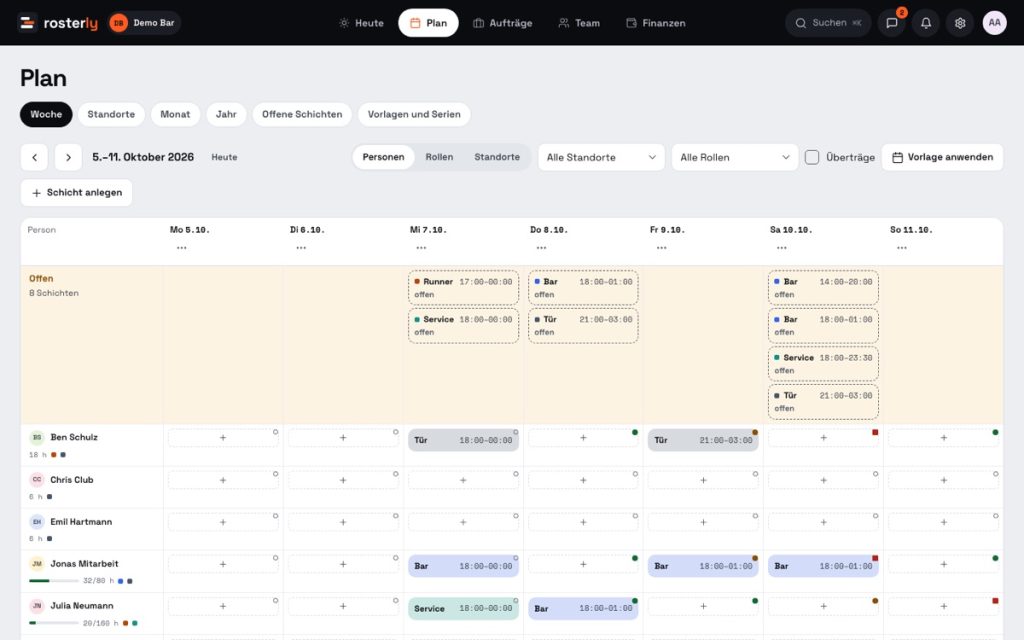Enable the Überträge checkbox
Viewport: 1024px width, 640px height.
(x=812, y=157)
